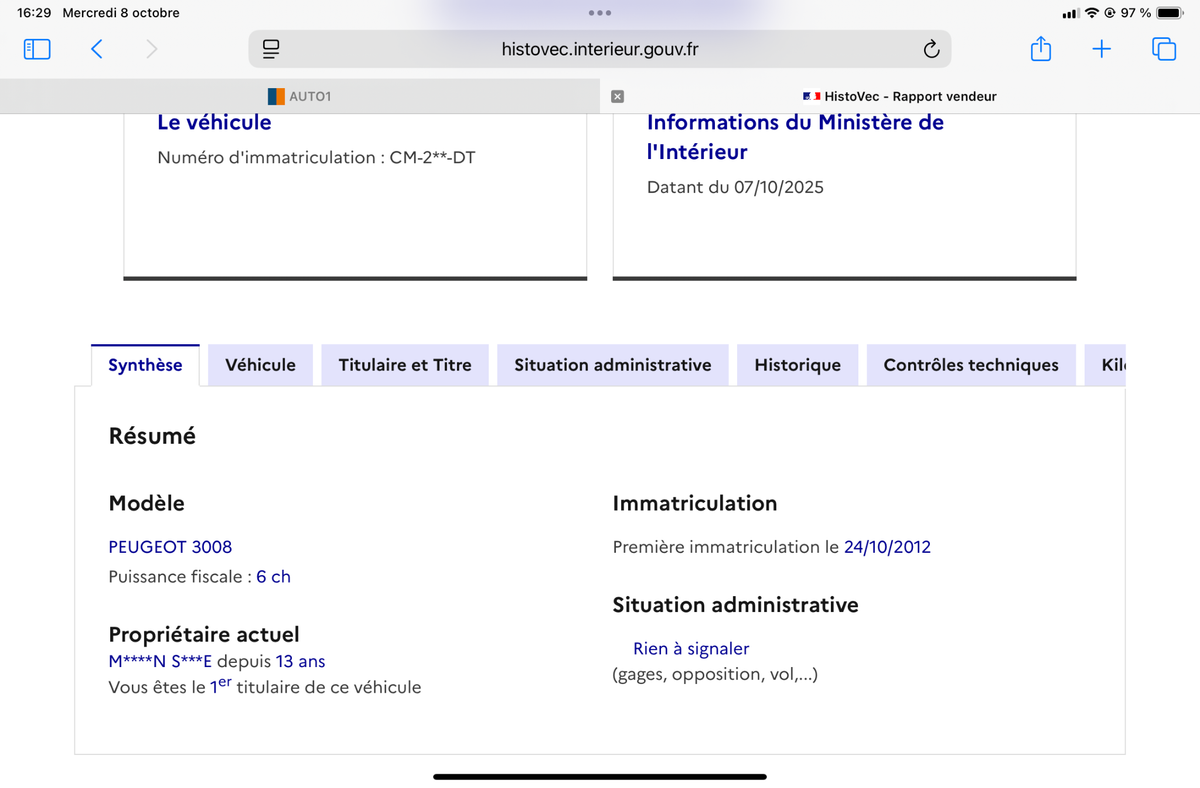Open the page reader menu icon

[x=271, y=49]
